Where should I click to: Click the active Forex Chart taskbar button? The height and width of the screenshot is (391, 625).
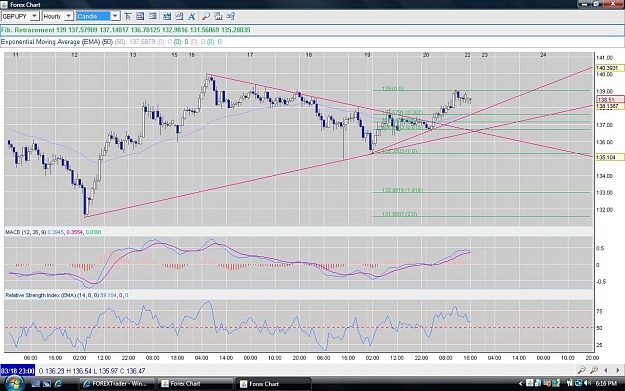click(x=273, y=384)
